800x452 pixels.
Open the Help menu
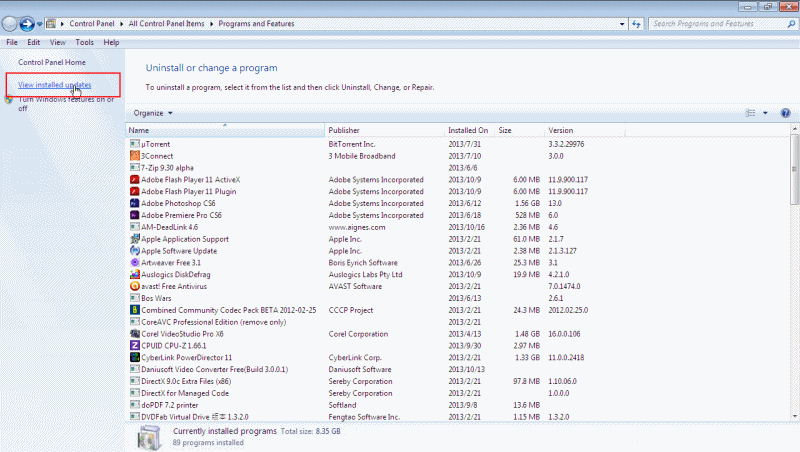point(111,42)
